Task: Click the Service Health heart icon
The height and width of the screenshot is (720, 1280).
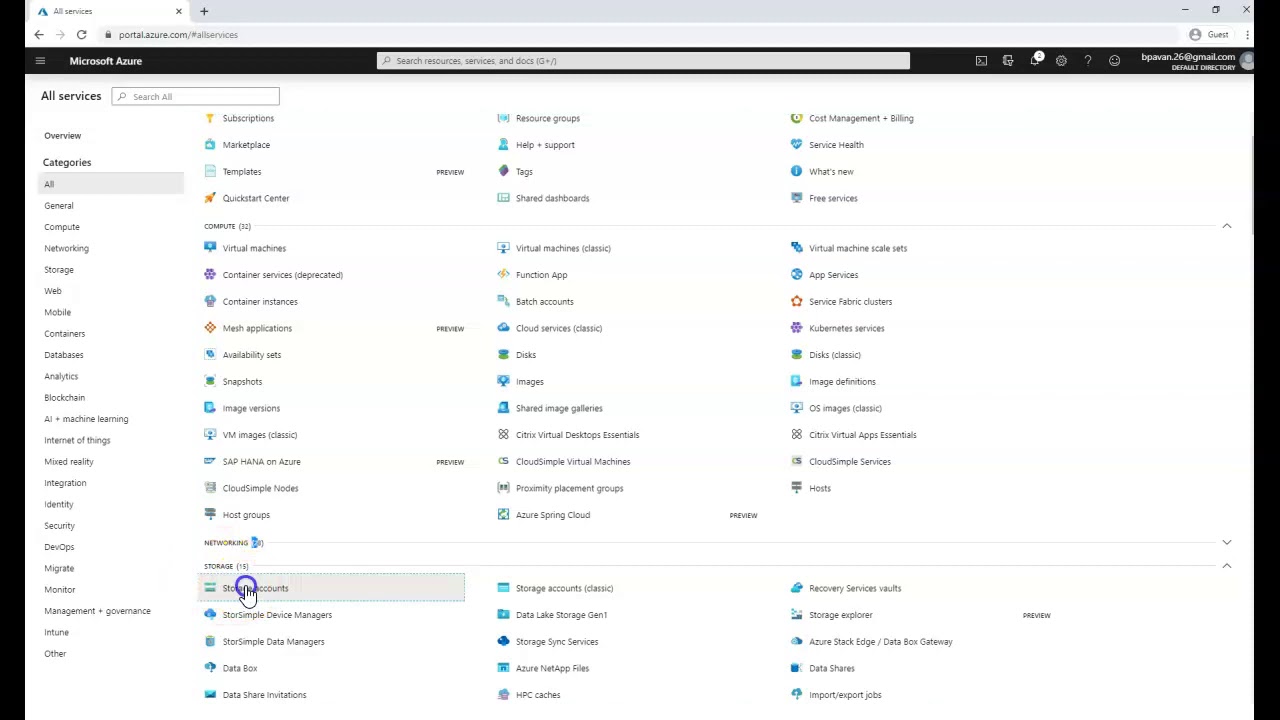Action: [796, 145]
